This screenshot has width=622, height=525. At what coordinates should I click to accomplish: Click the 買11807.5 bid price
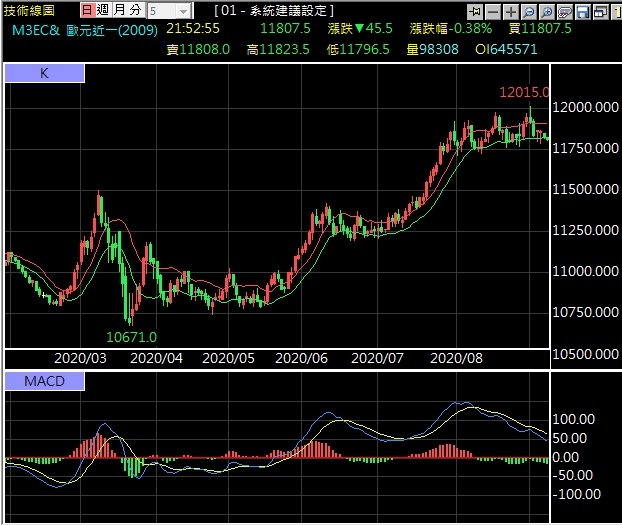tap(540, 29)
